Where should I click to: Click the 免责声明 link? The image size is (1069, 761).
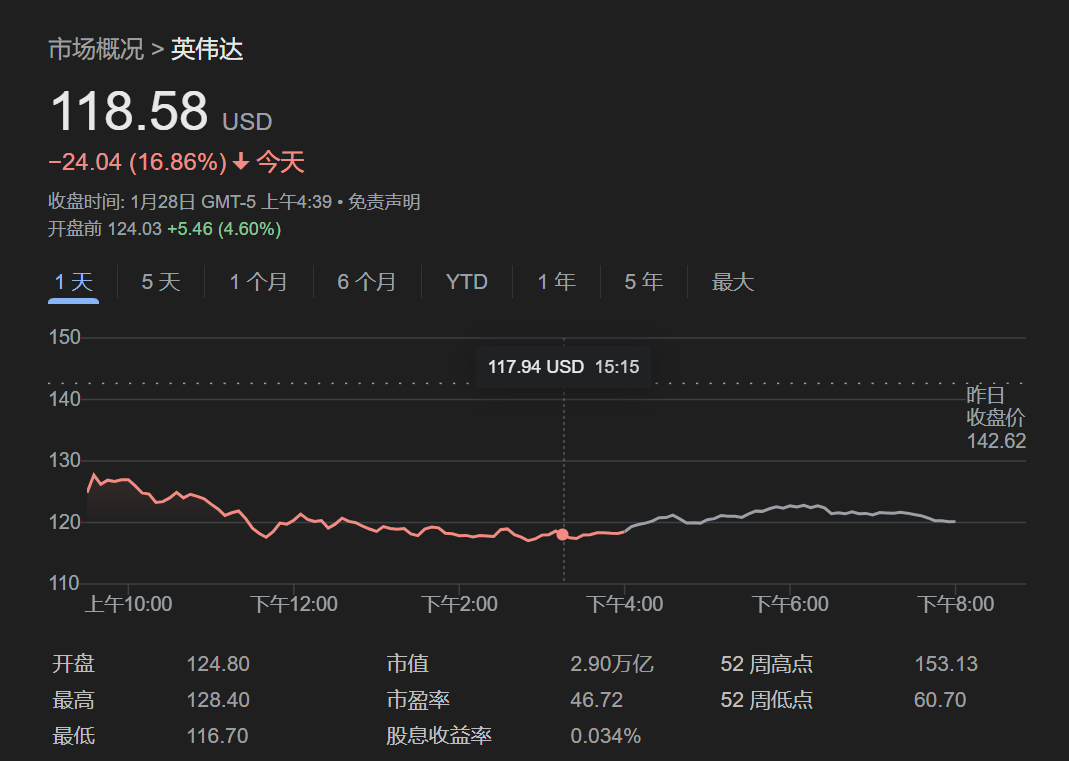pos(384,202)
